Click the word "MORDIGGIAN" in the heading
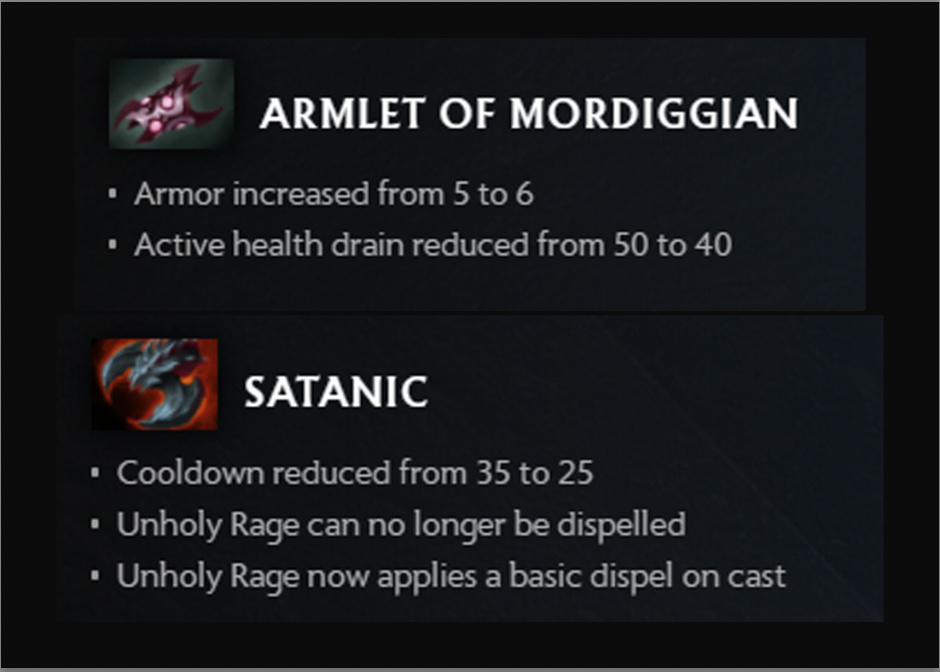The image size is (940, 672). pyautogui.click(x=655, y=114)
